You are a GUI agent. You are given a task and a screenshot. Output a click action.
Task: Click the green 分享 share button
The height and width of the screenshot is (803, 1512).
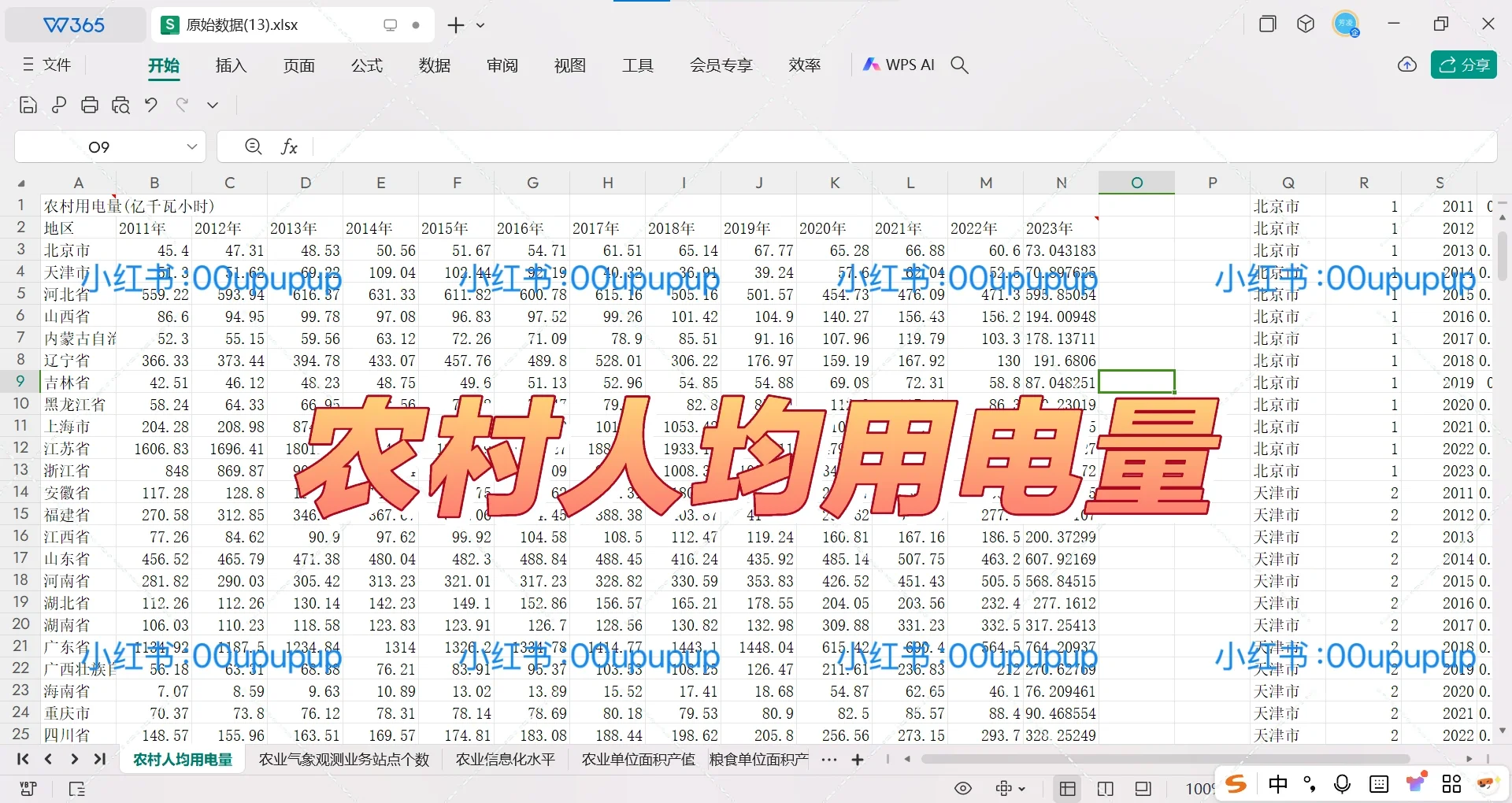(x=1464, y=65)
